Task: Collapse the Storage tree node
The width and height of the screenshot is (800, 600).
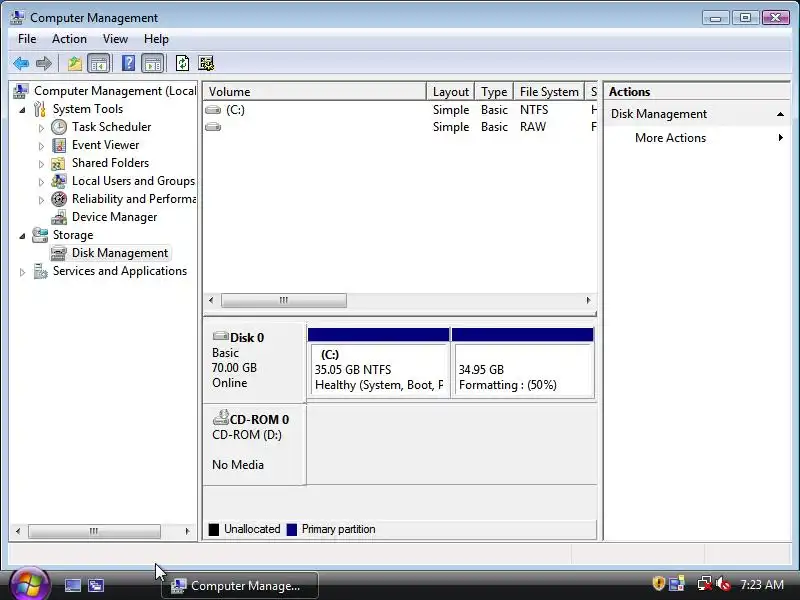Action: pos(22,236)
